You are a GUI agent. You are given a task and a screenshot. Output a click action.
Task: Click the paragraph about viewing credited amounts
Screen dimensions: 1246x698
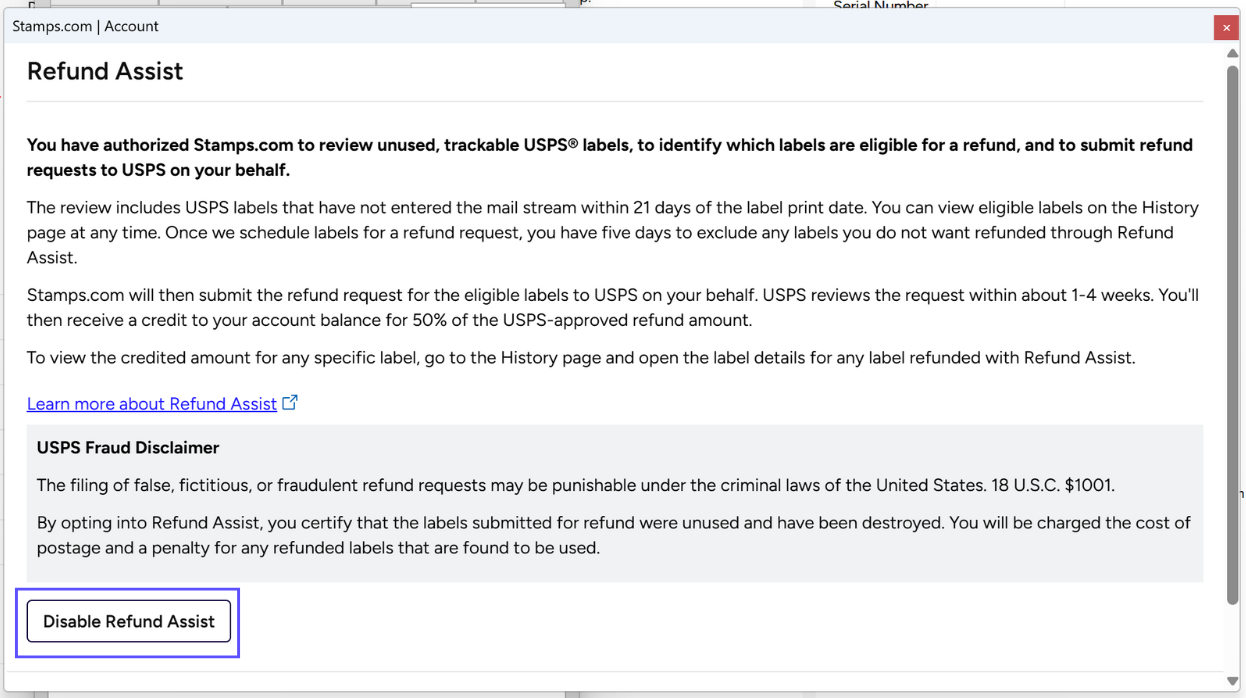click(x=580, y=357)
